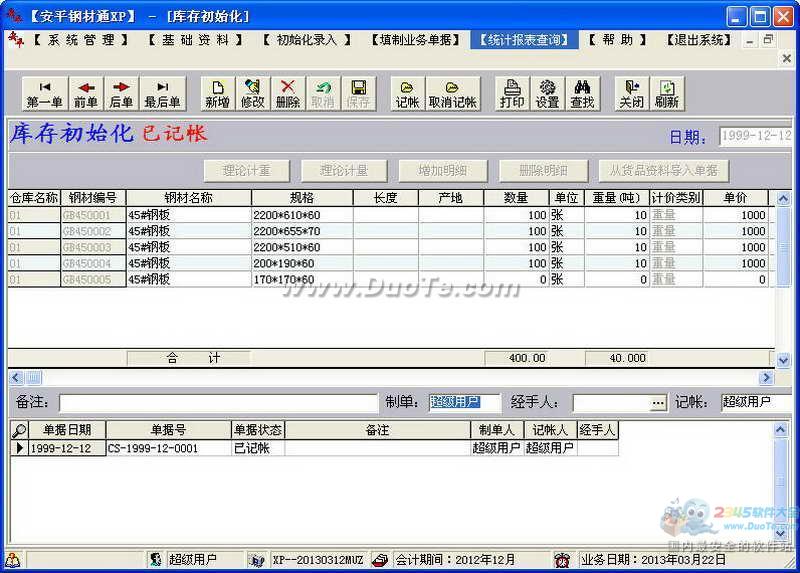The image size is (800, 573).
Task: Click the 重量(吨) column header
Action: 616,198
